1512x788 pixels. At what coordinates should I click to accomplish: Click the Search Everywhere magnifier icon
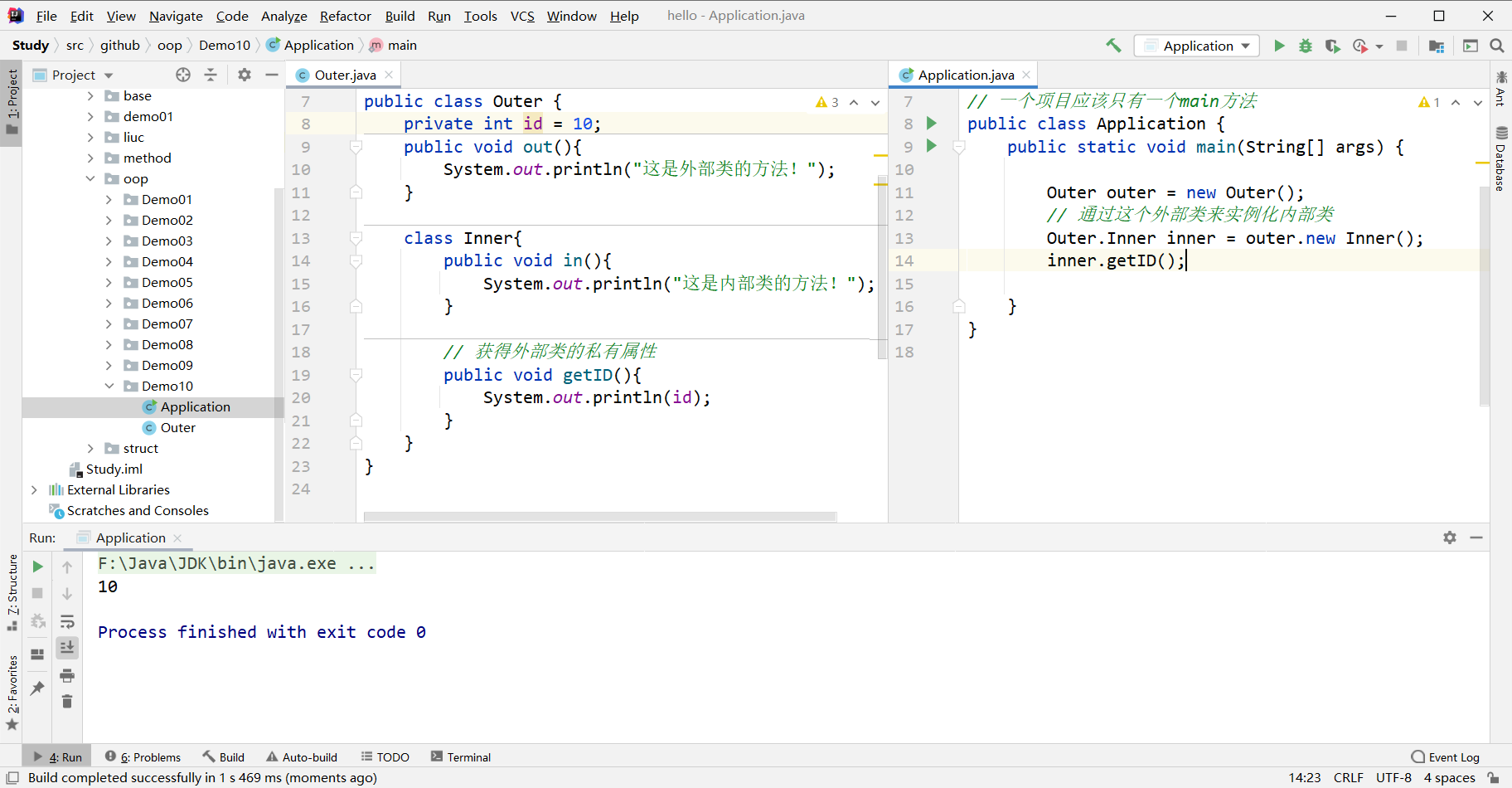click(x=1497, y=46)
